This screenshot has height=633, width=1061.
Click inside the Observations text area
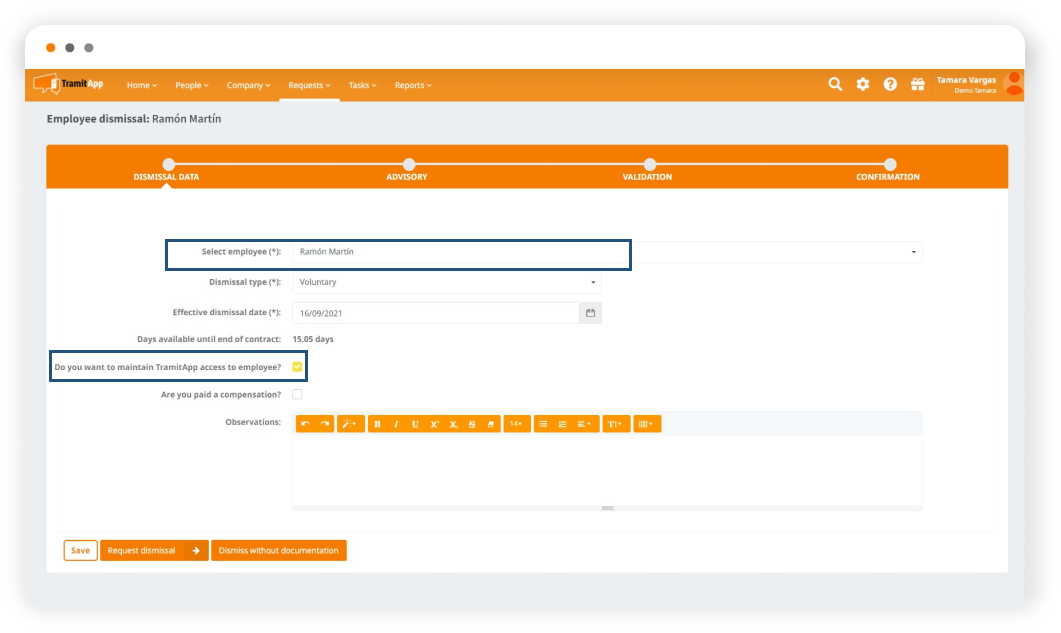click(x=606, y=469)
